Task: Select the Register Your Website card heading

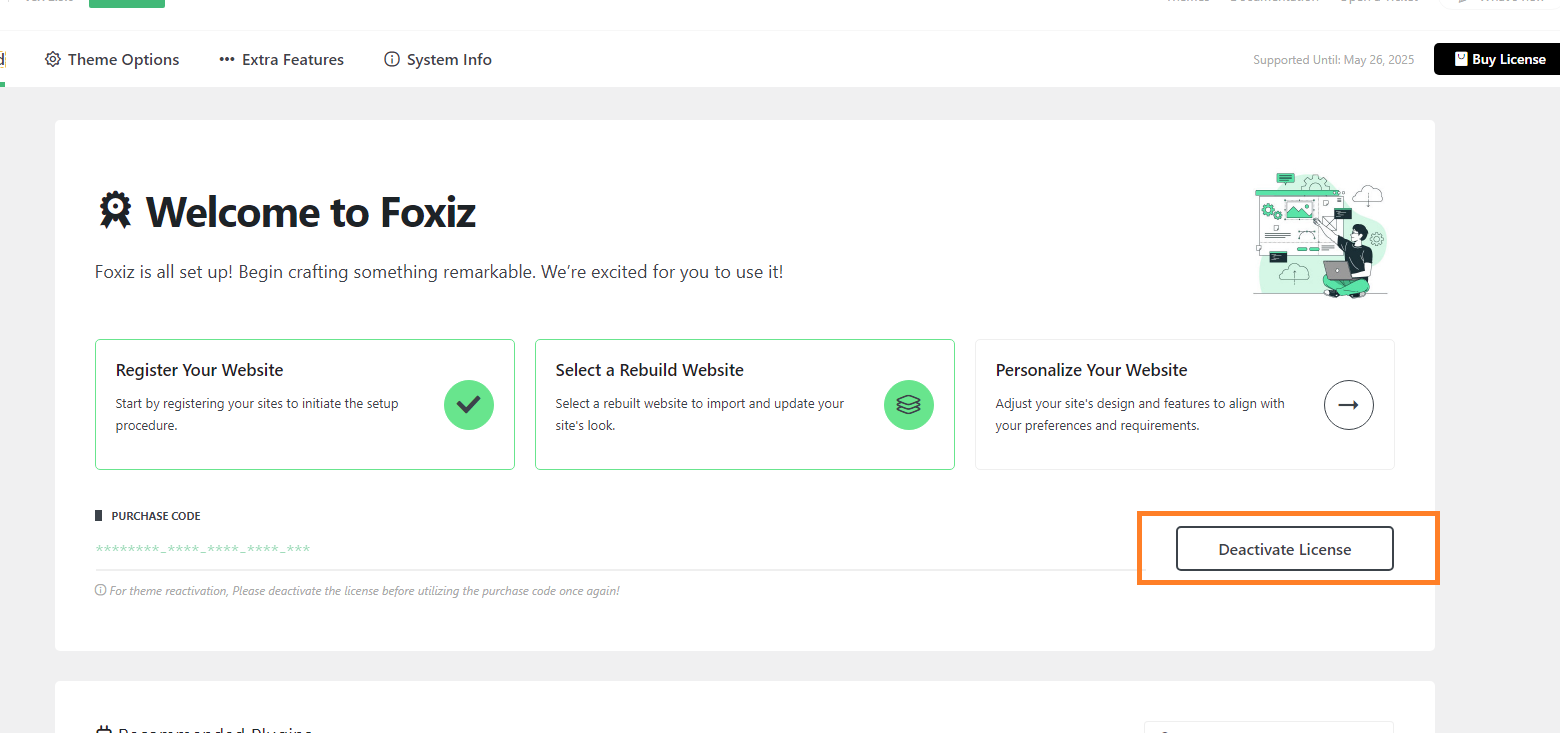Action: 200,370
